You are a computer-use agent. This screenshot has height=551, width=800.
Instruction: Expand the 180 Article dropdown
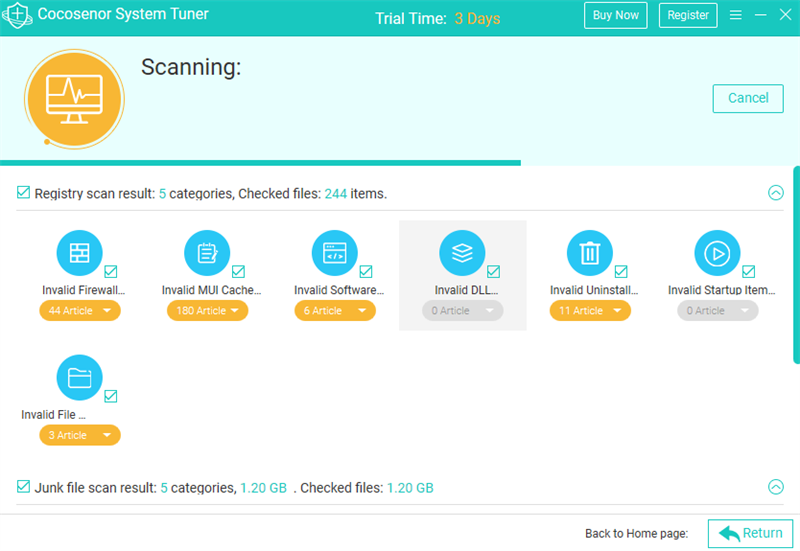pyautogui.click(x=208, y=311)
